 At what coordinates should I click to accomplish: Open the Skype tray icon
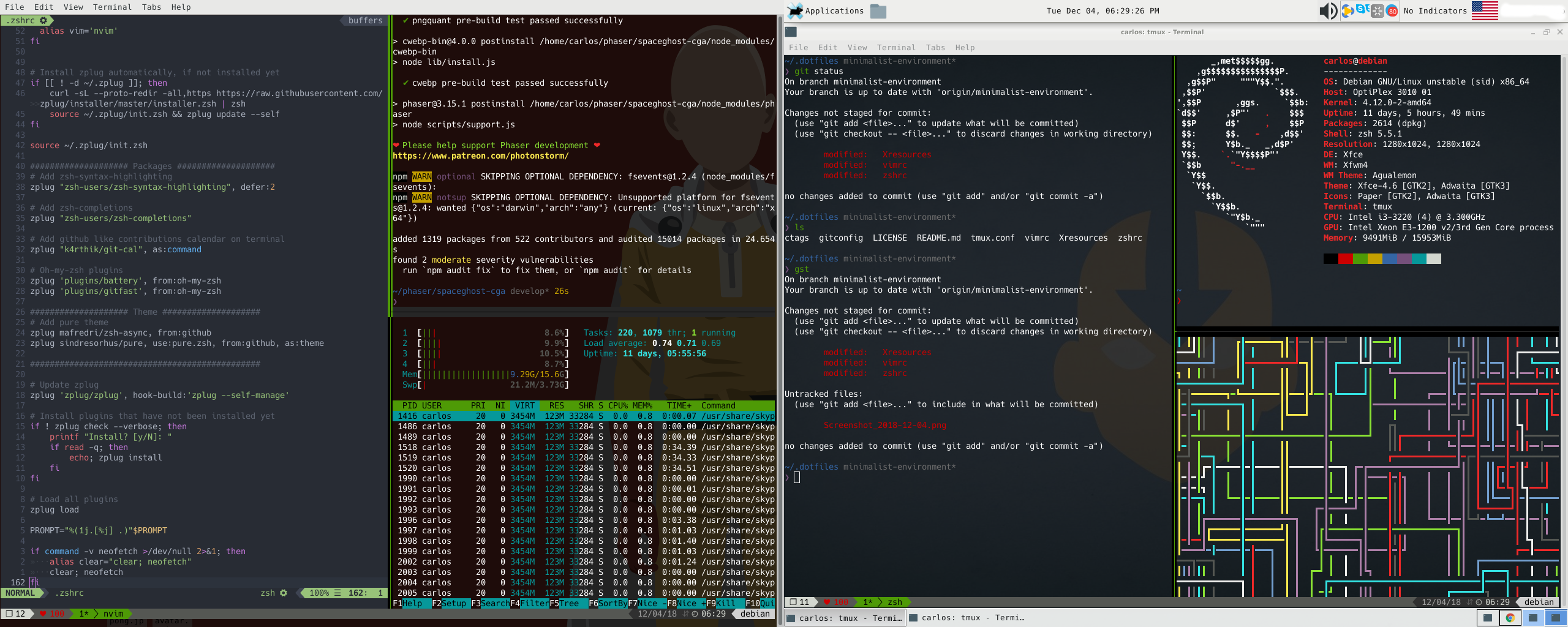[1362, 9]
